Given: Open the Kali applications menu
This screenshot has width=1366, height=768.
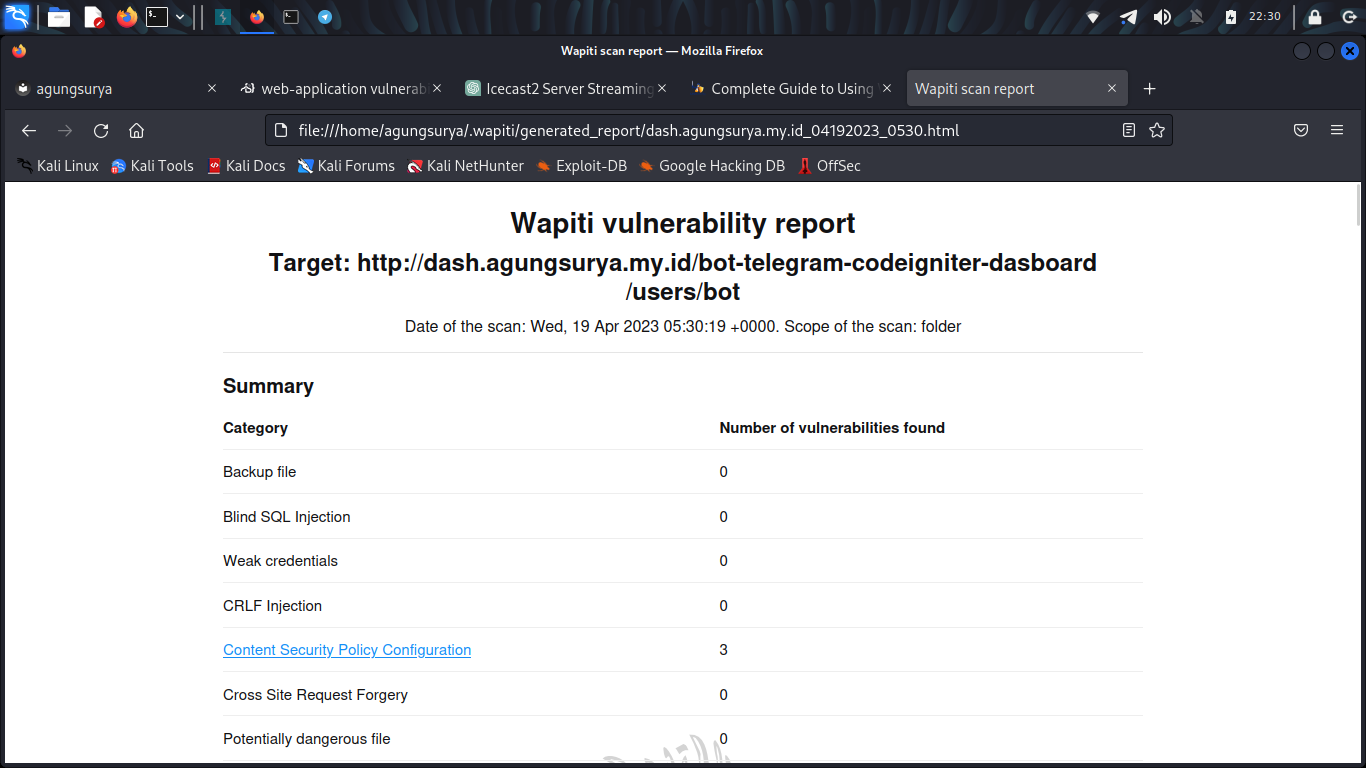Looking at the screenshot, I should coord(17,17).
